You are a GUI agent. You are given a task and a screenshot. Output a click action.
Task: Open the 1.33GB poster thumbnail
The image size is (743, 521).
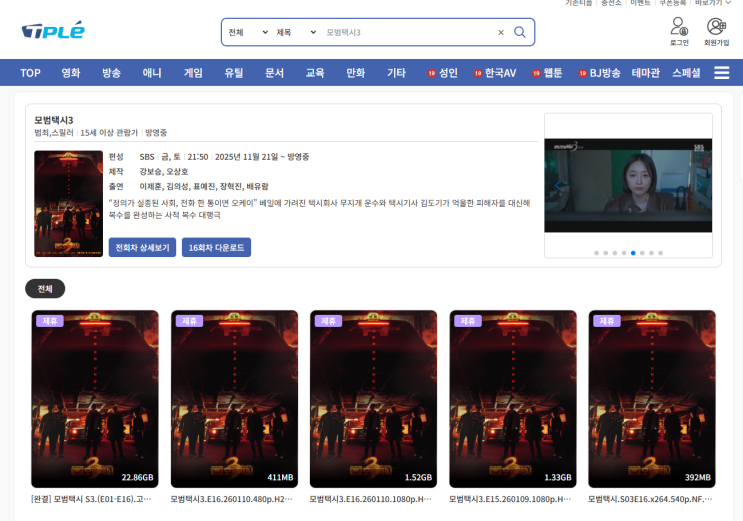point(513,399)
